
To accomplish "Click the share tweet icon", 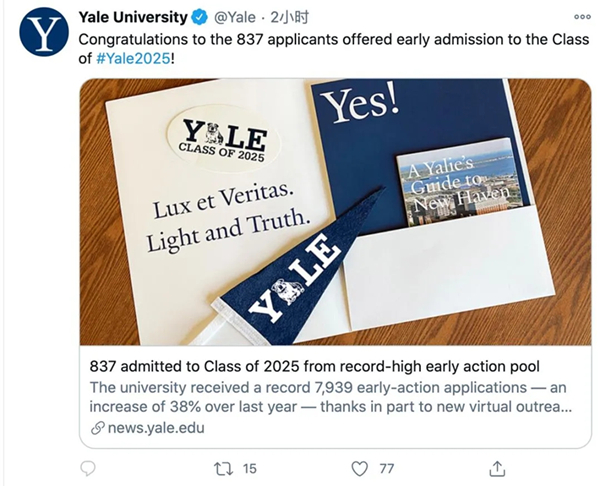I will click(497, 468).
